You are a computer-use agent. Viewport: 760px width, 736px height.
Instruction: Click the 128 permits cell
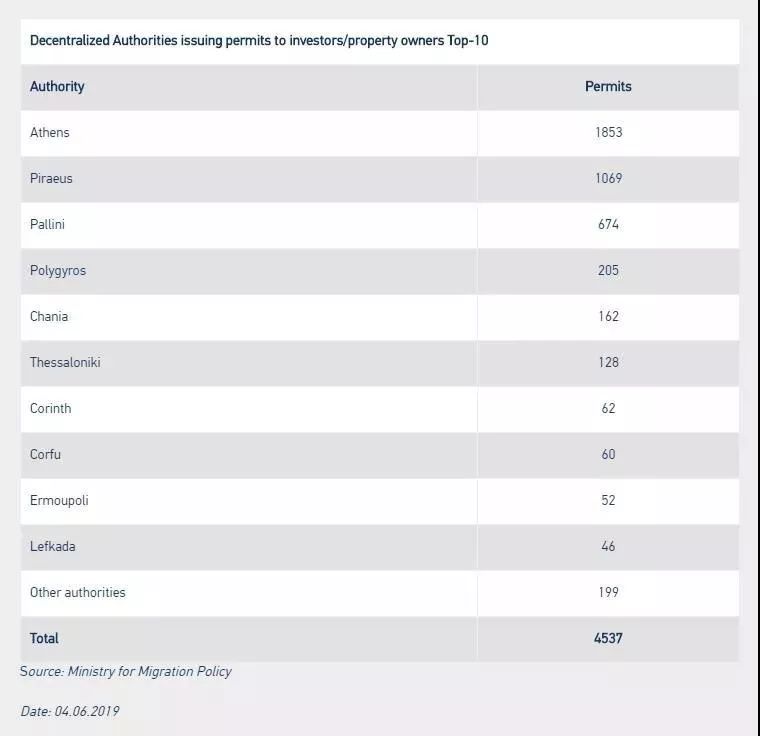click(608, 363)
